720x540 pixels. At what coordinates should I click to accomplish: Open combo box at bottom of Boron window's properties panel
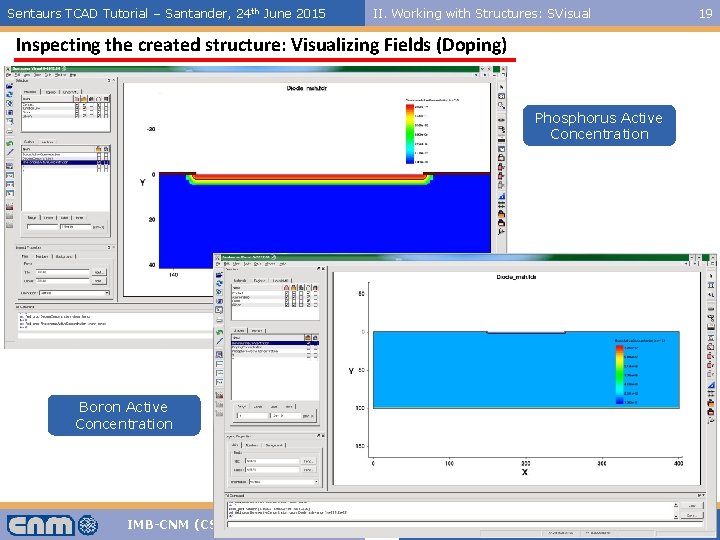click(x=284, y=482)
